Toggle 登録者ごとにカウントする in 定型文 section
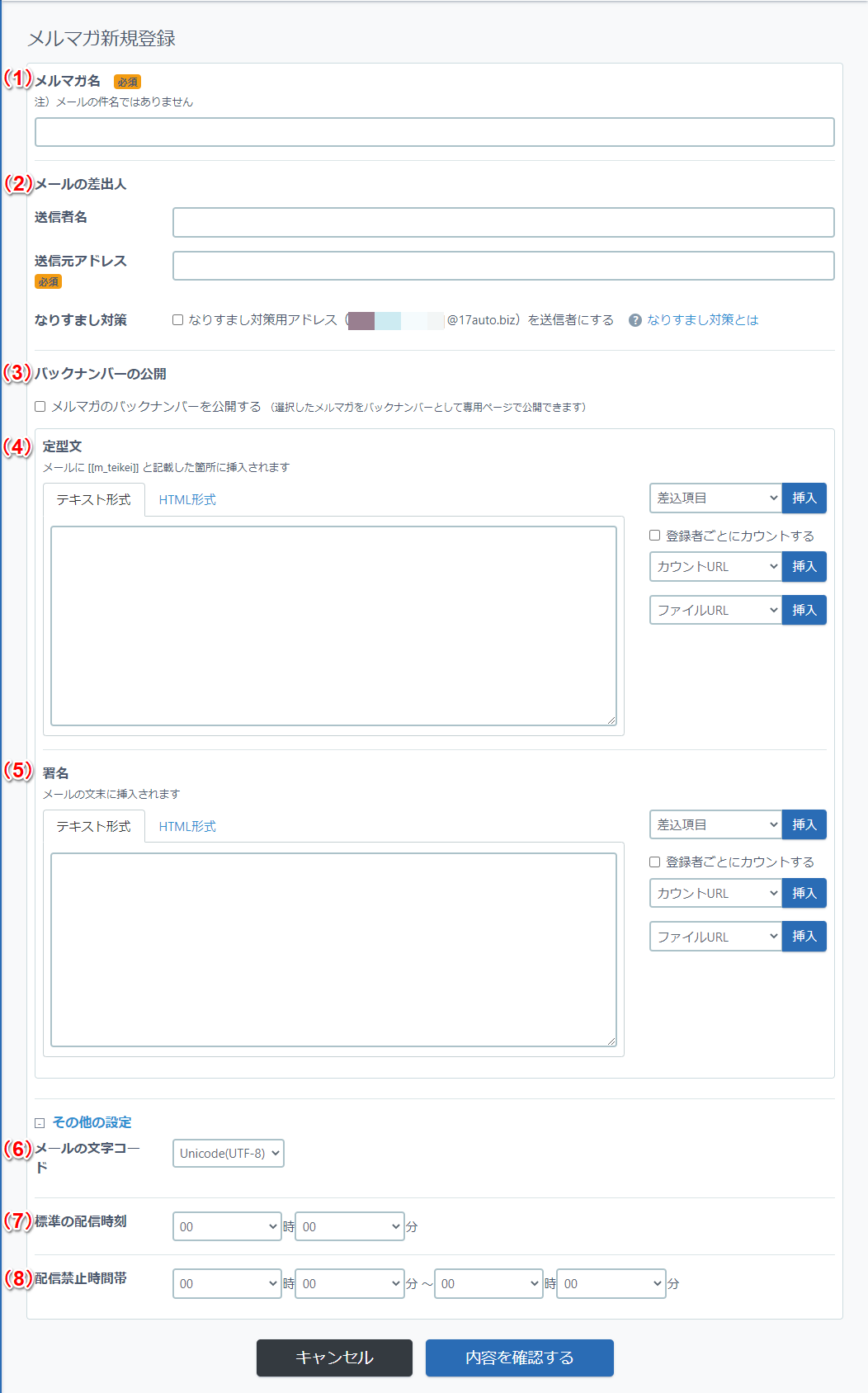Screen dimensions: 868x1393 click(x=655, y=536)
